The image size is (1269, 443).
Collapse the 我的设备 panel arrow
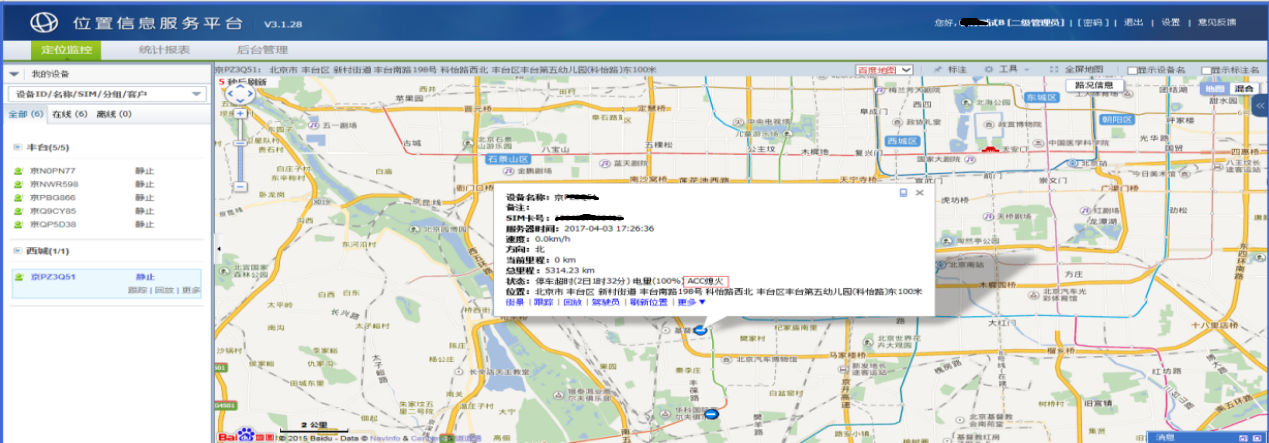tap(14, 74)
